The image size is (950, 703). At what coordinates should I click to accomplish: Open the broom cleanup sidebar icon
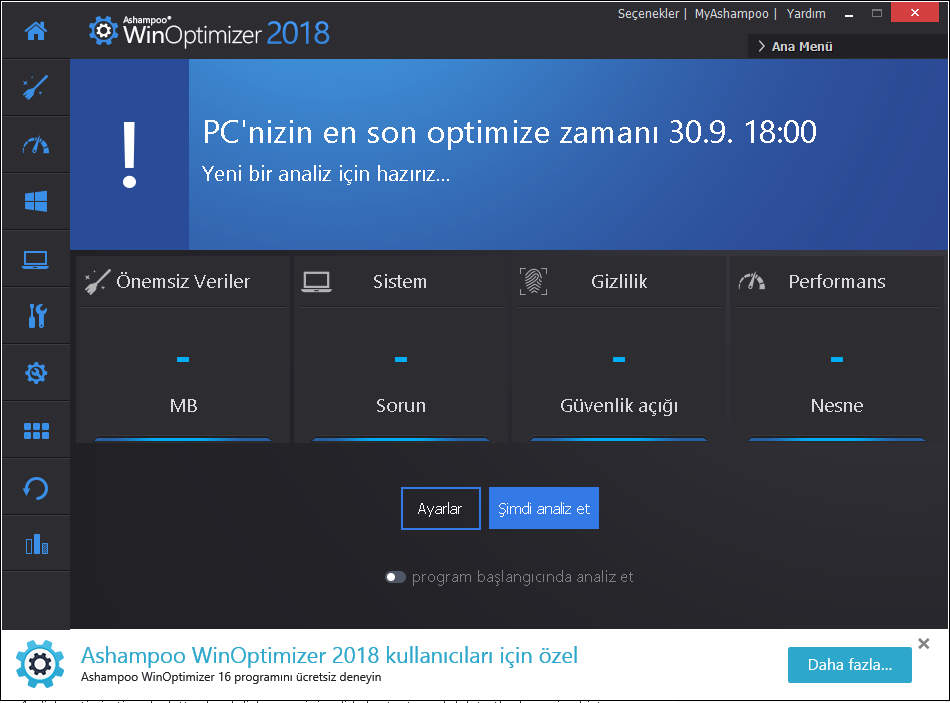pyautogui.click(x=36, y=87)
